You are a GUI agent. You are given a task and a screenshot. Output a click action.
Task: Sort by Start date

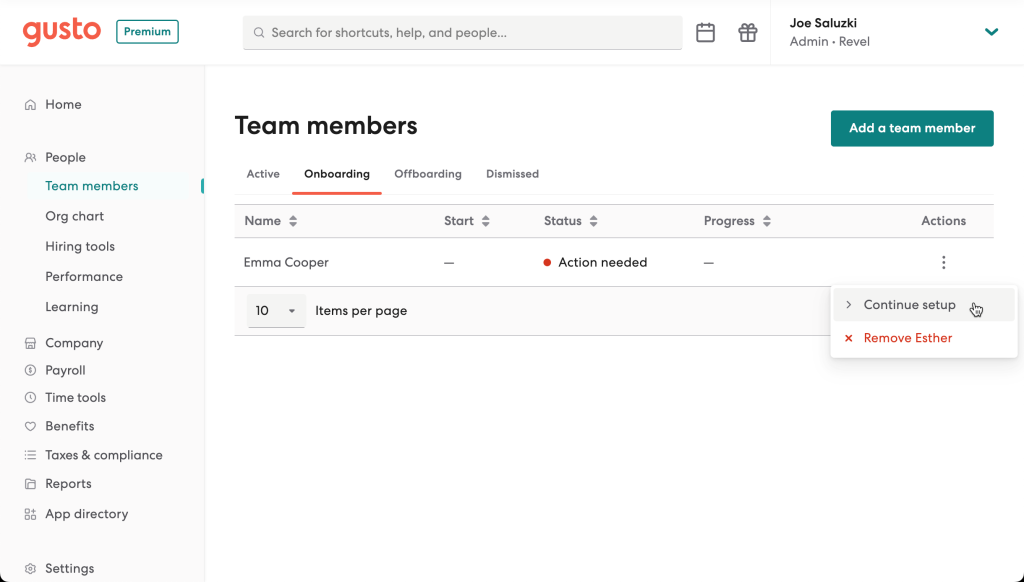486,220
